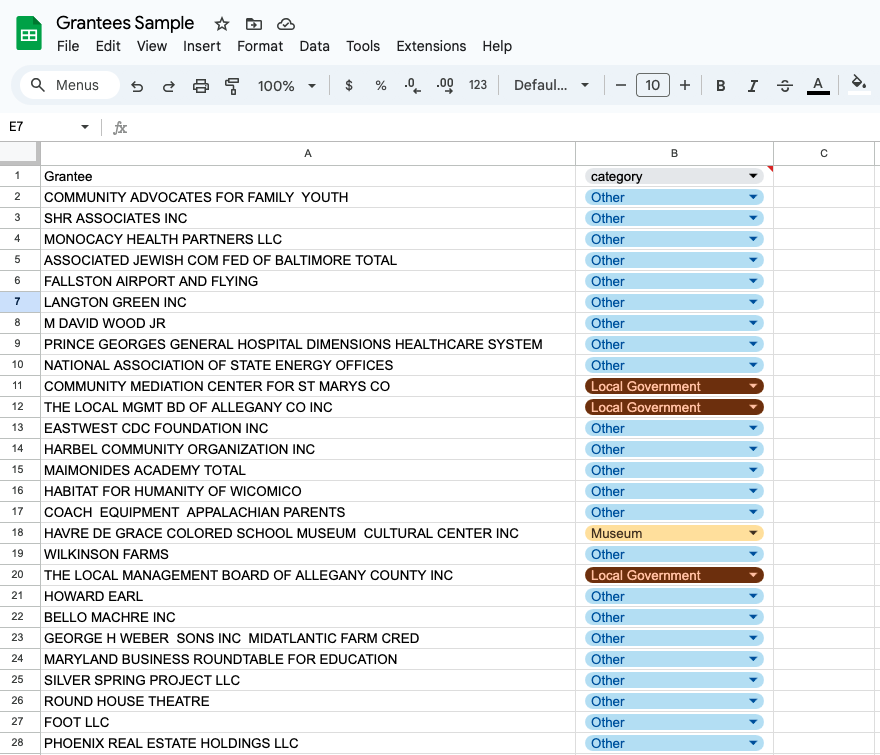The width and height of the screenshot is (880, 755).
Task: Click the Name Box showing E7
Action: click(x=49, y=127)
